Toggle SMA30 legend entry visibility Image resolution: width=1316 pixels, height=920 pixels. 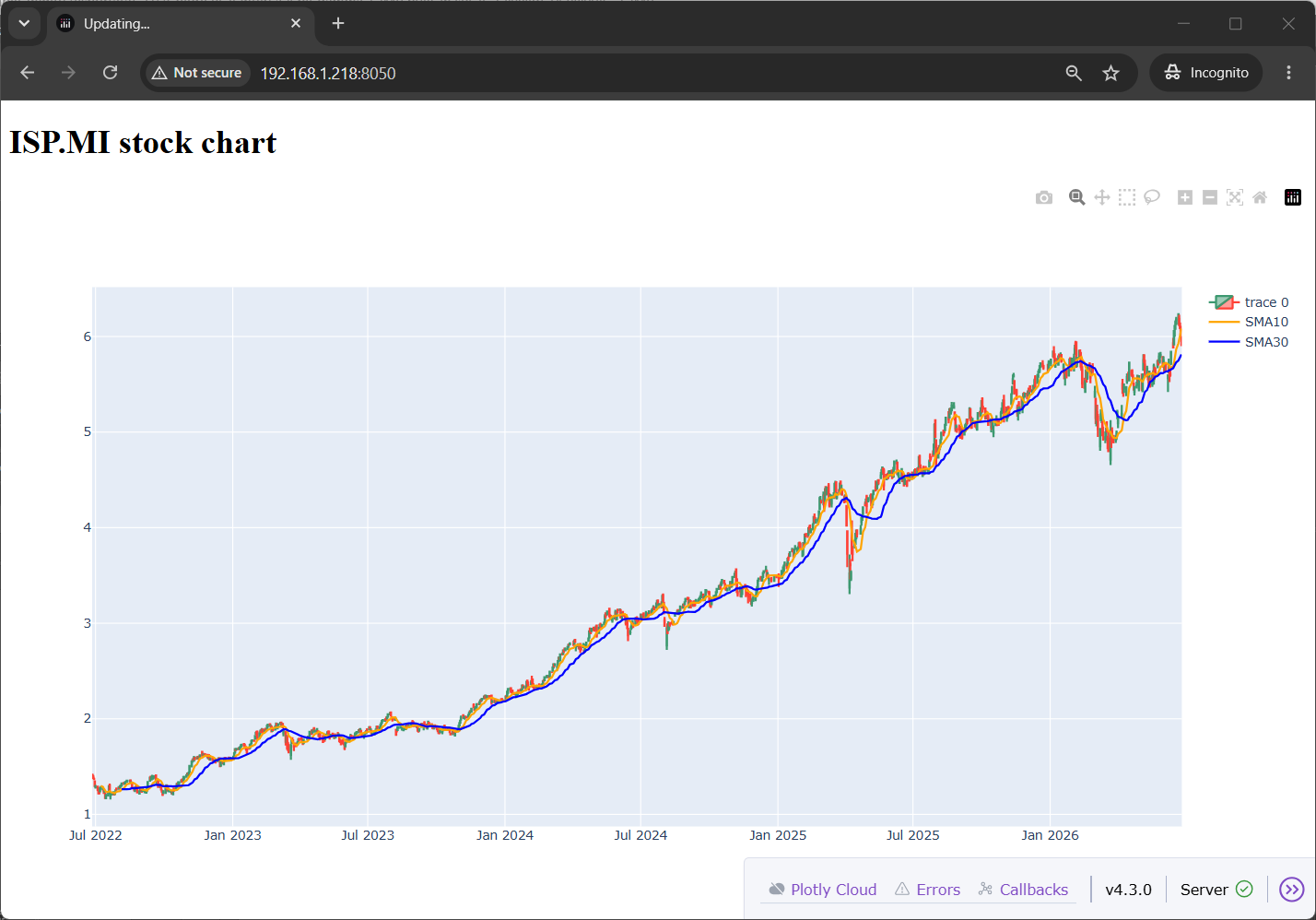[1249, 342]
